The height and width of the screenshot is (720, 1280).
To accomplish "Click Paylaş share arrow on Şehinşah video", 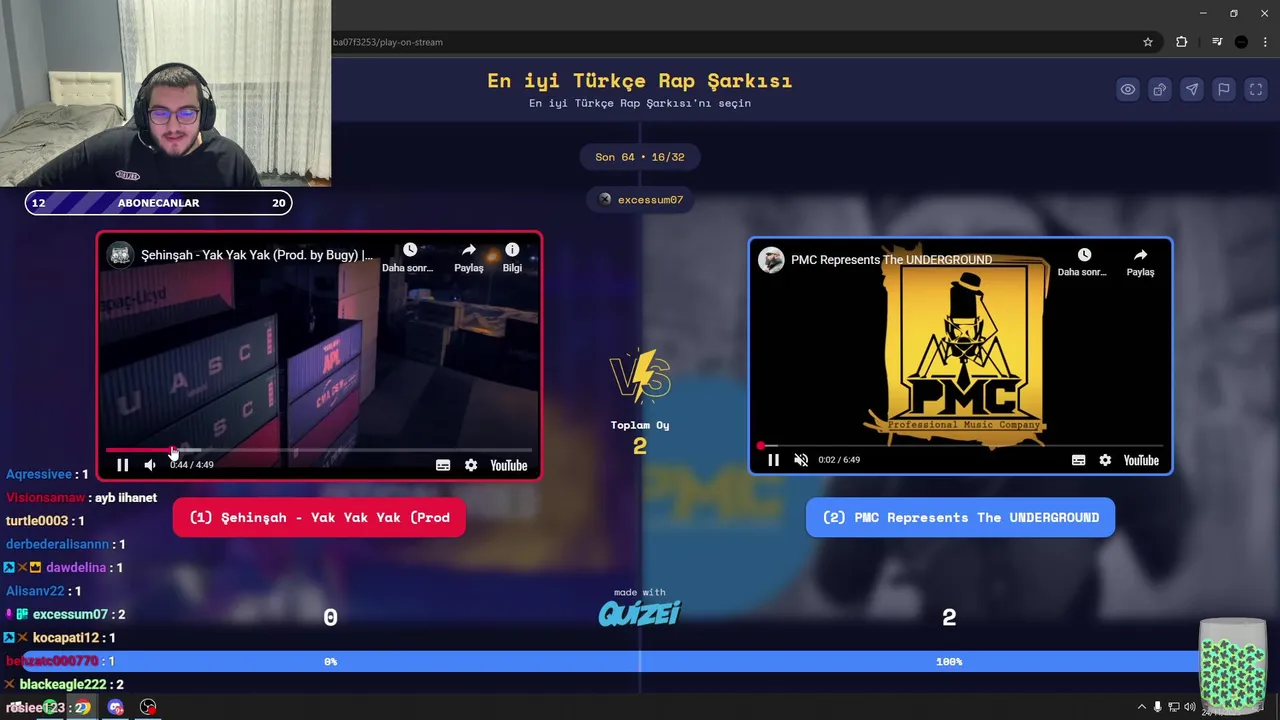I will tap(469, 258).
